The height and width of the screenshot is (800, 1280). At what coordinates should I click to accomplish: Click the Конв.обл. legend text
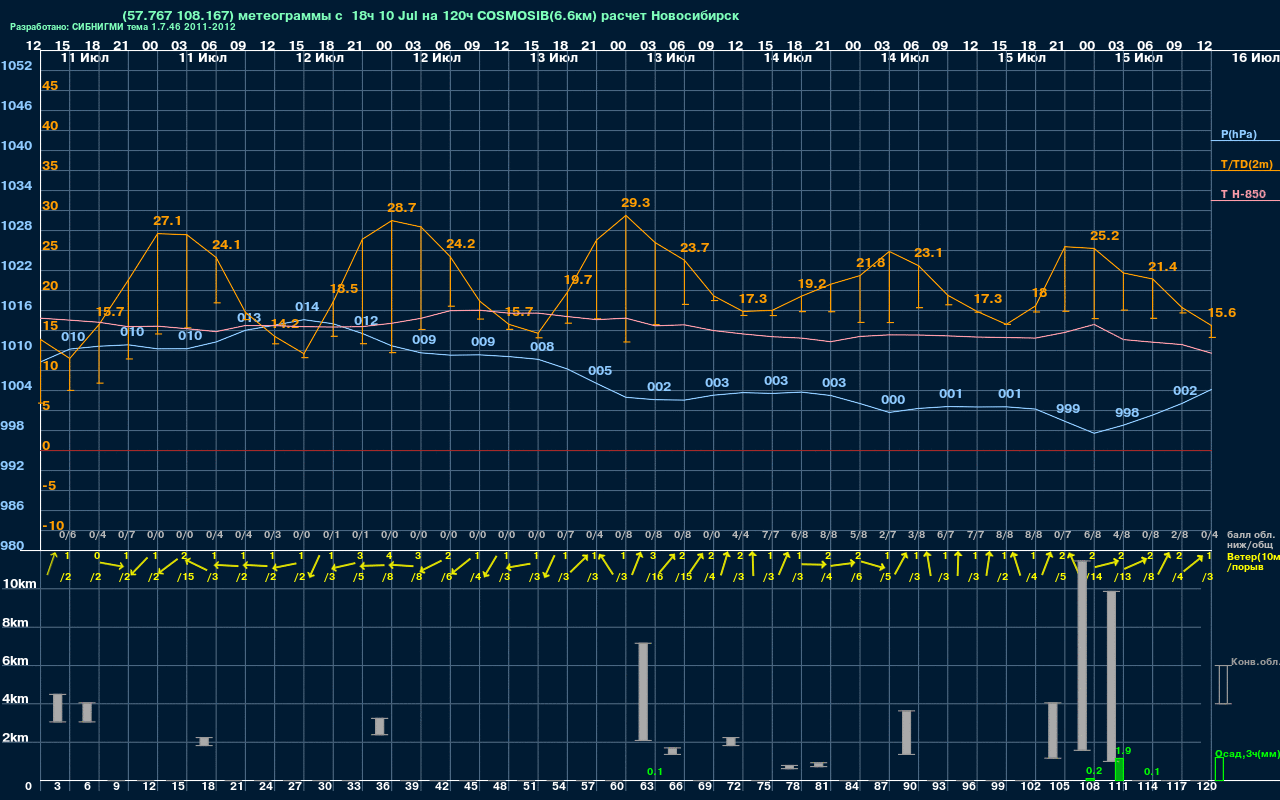[x=1255, y=662]
